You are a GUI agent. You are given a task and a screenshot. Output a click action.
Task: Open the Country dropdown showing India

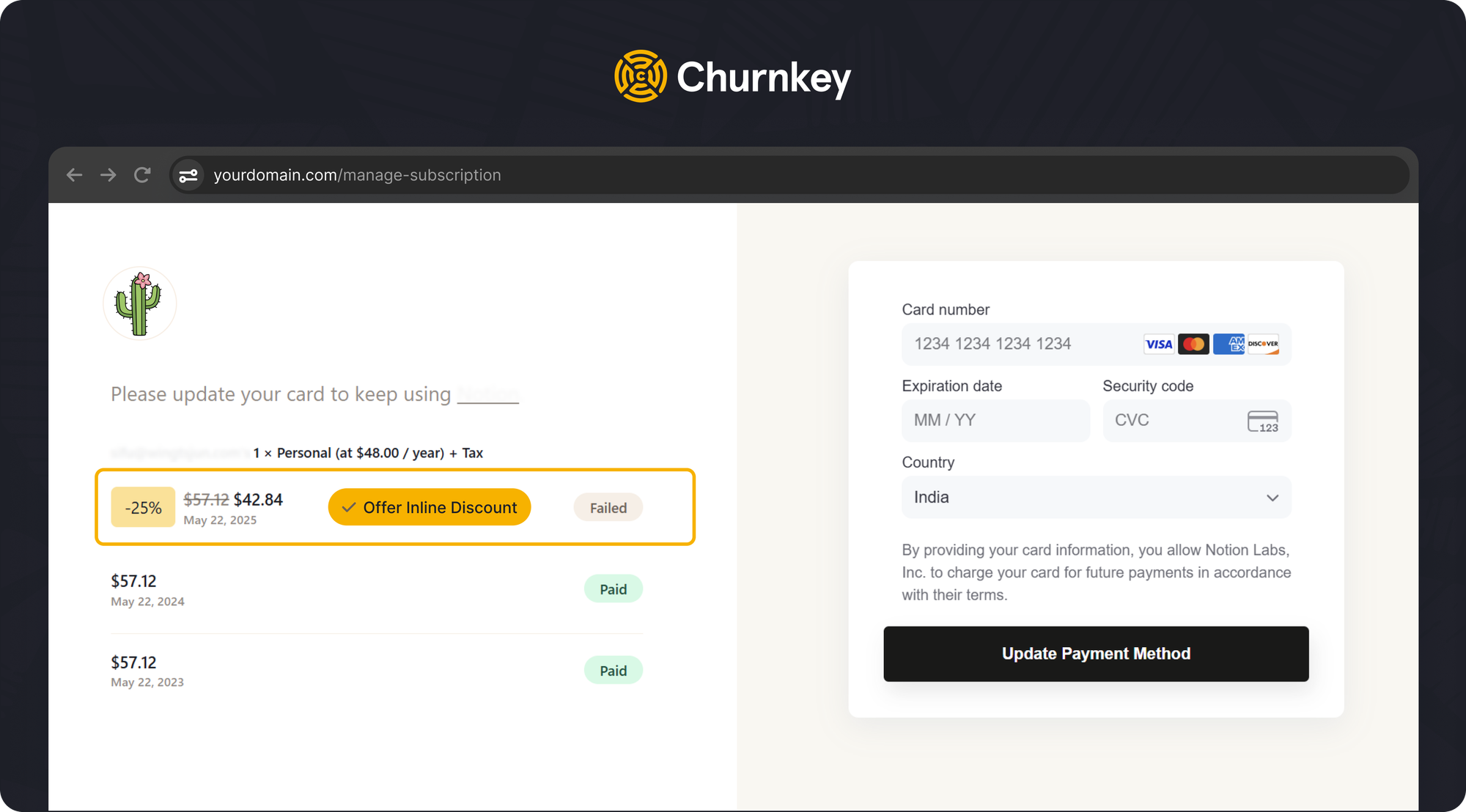pyautogui.click(x=1096, y=498)
